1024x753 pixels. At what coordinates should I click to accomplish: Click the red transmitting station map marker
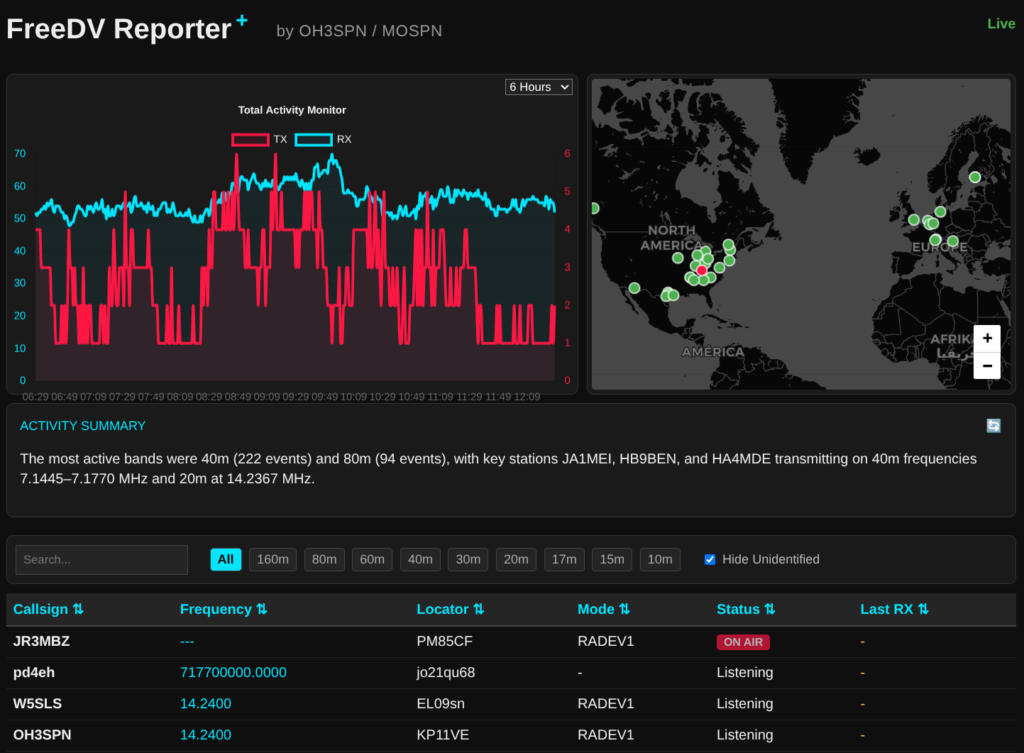pos(701,270)
